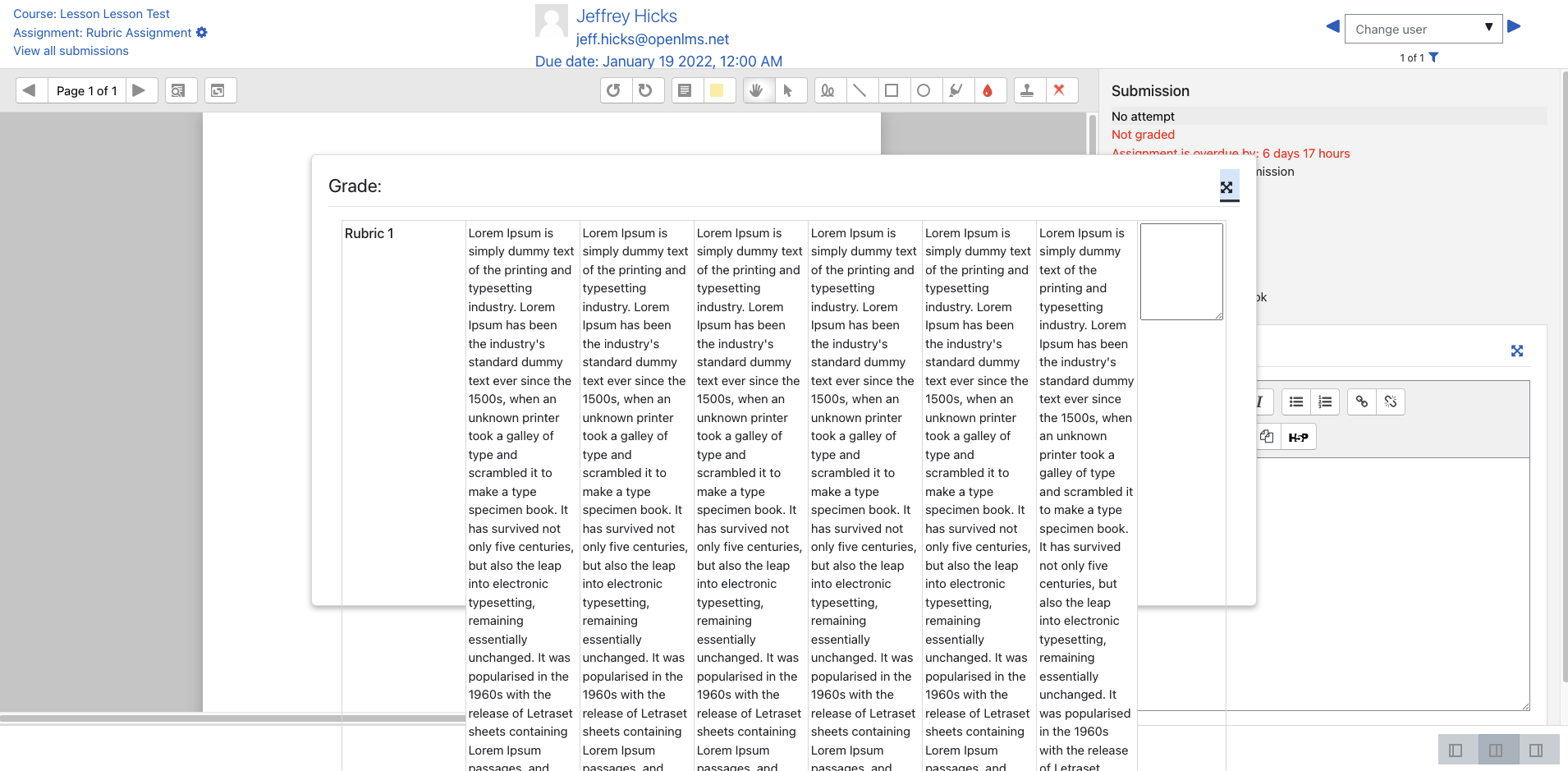1568x771 pixels.
Task: Click the Rubric 1 criterion label
Action: pos(369,233)
